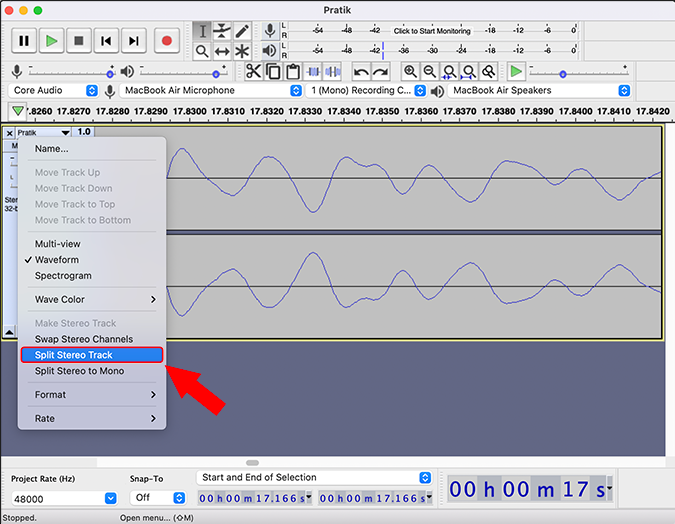Click the selection end time field
The height and width of the screenshot is (524, 675).
[375, 498]
